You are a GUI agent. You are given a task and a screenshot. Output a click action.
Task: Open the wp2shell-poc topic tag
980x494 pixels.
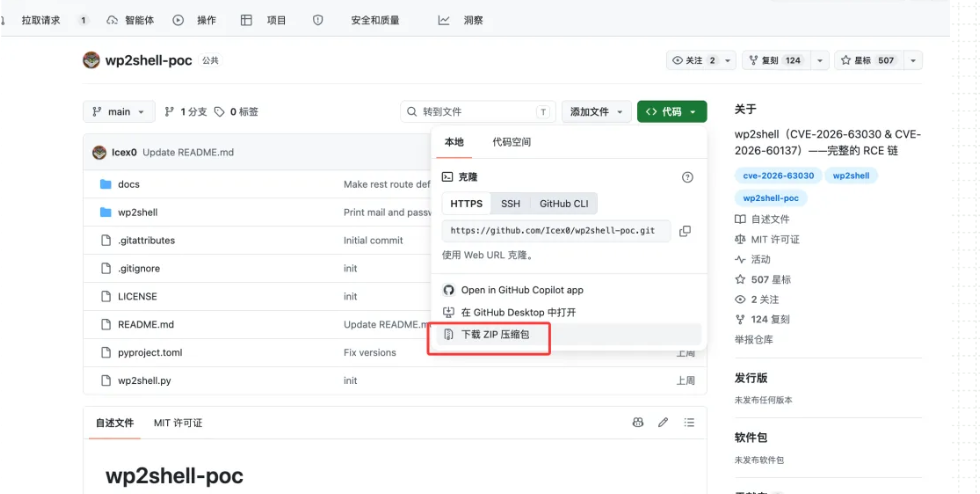coord(771,198)
